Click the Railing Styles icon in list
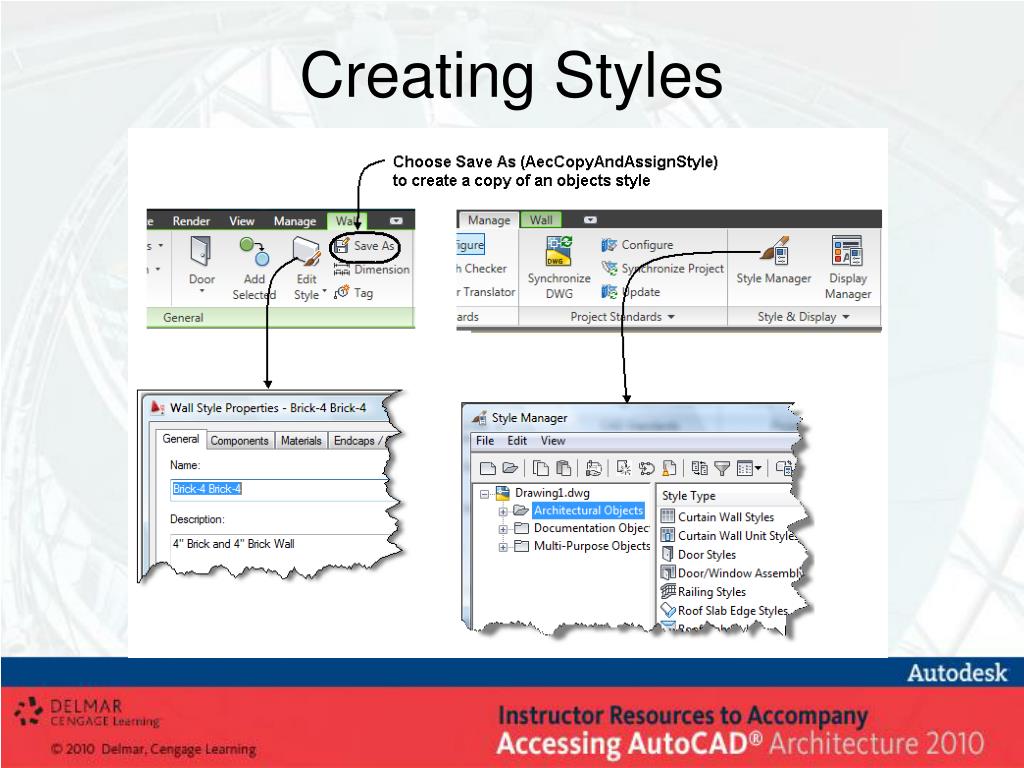1024x768 pixels. (667, 591)
